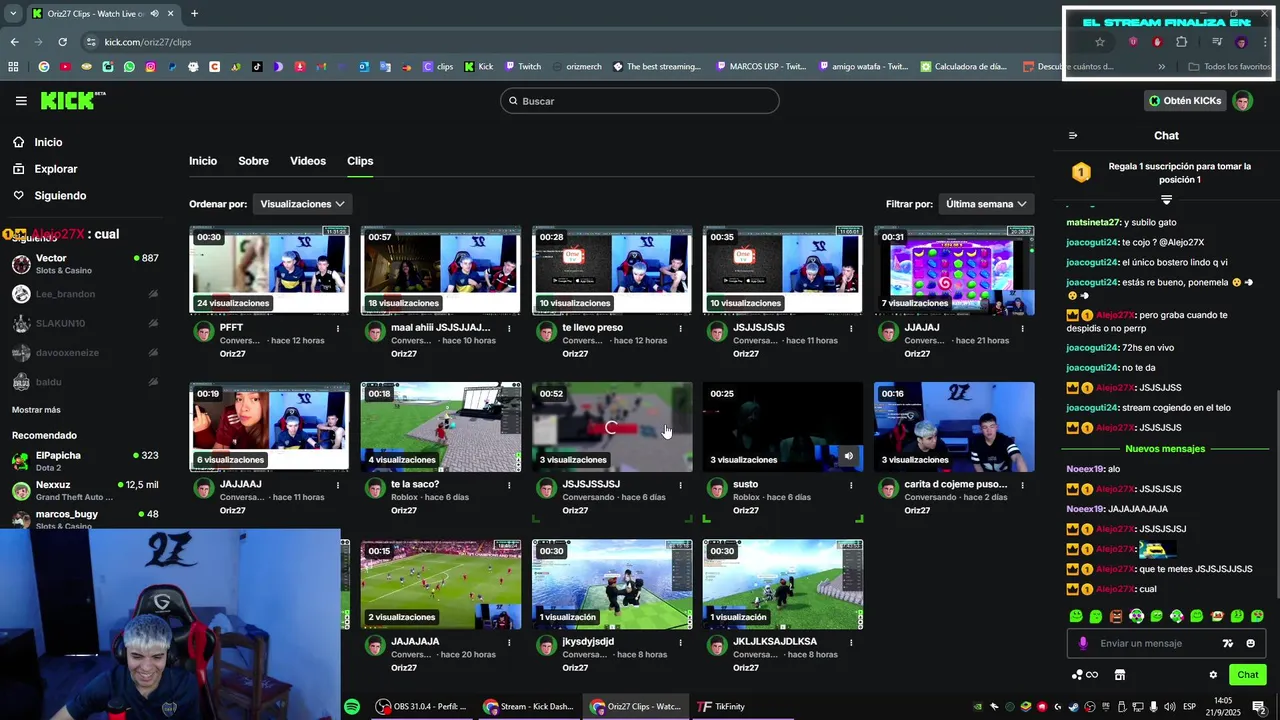Play the PFFT clip thumbnail
1280x720 pixels.
tap(269, 271)
